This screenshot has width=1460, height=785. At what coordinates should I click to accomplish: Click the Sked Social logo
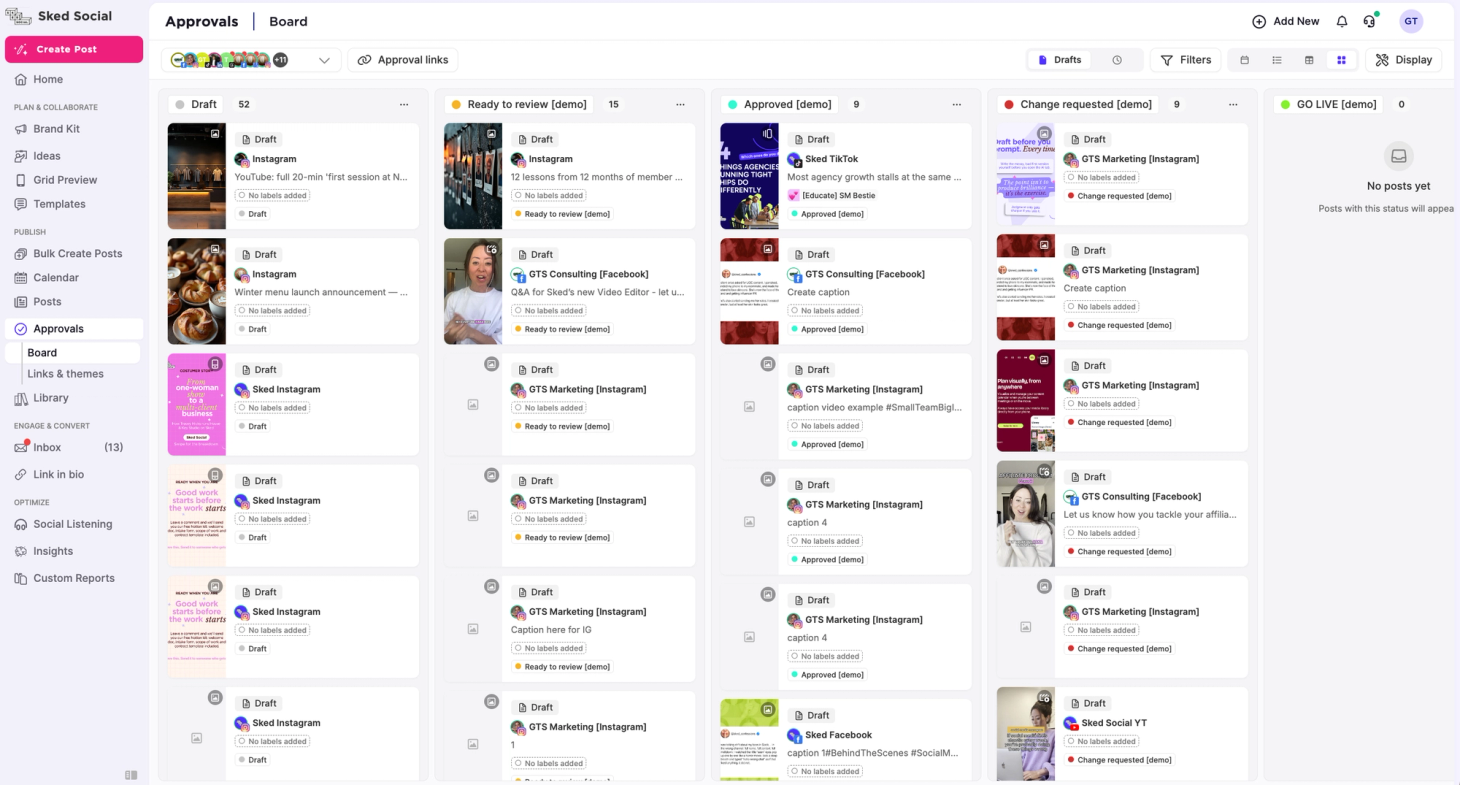[59, 16]
